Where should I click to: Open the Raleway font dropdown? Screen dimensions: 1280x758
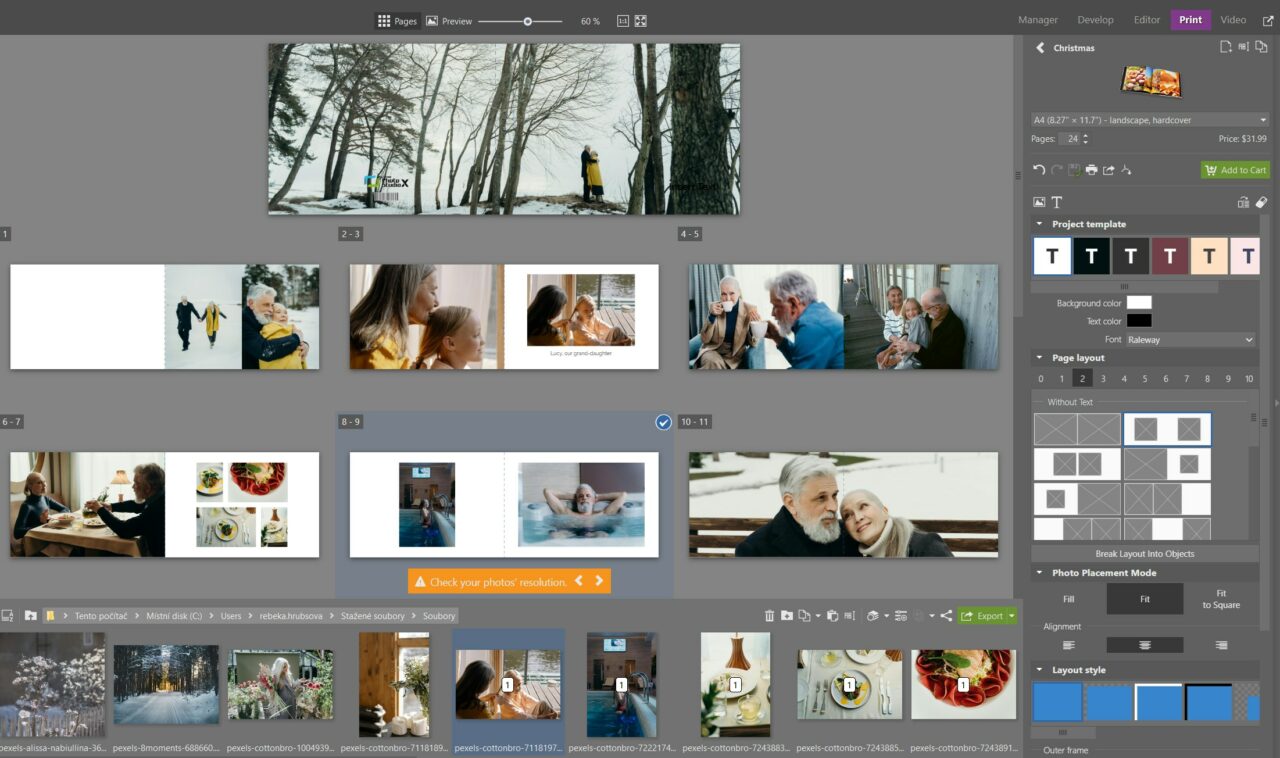coord(1190,340)
